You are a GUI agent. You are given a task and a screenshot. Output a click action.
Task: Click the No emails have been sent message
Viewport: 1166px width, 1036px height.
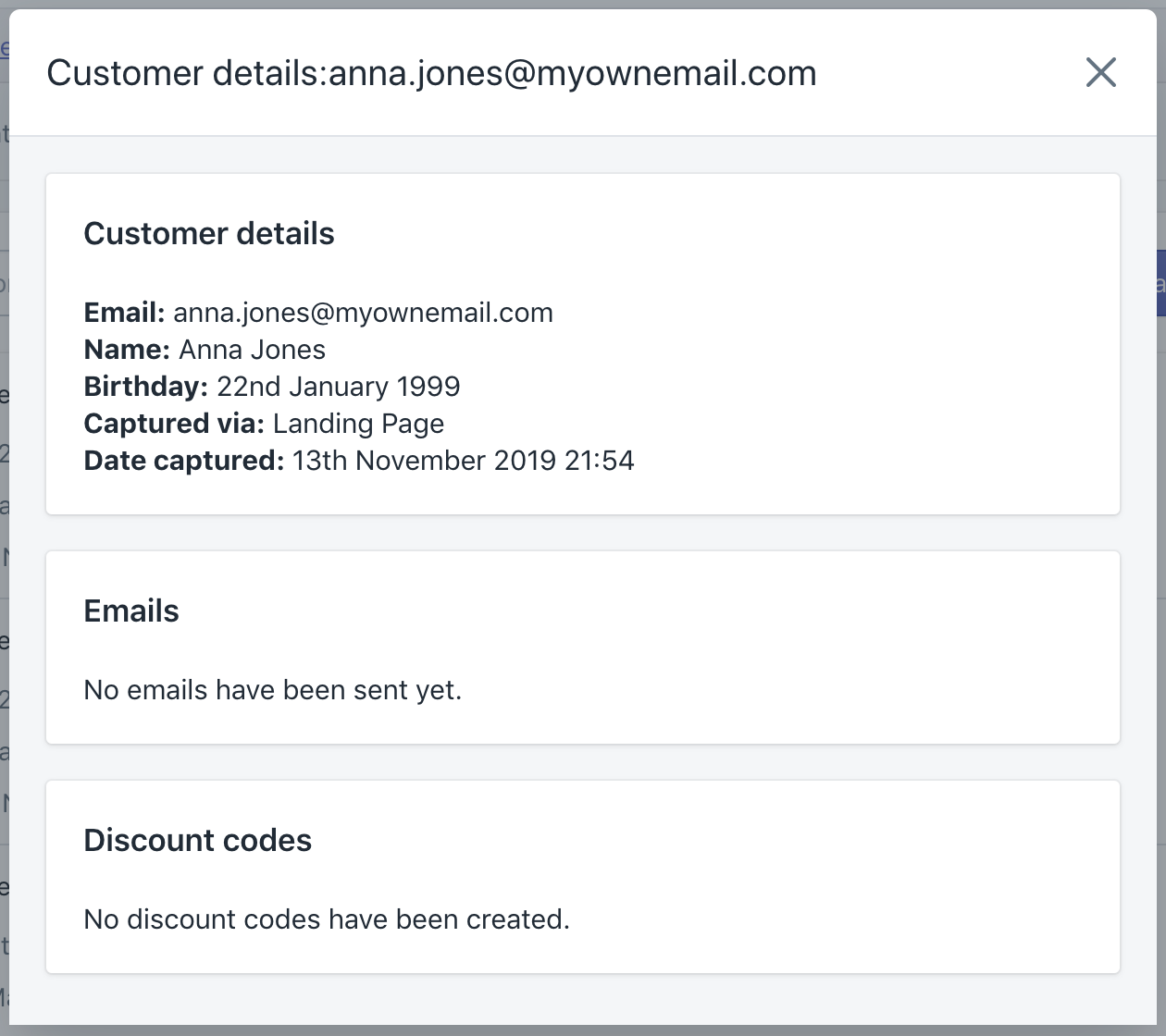tap(272, 690)
